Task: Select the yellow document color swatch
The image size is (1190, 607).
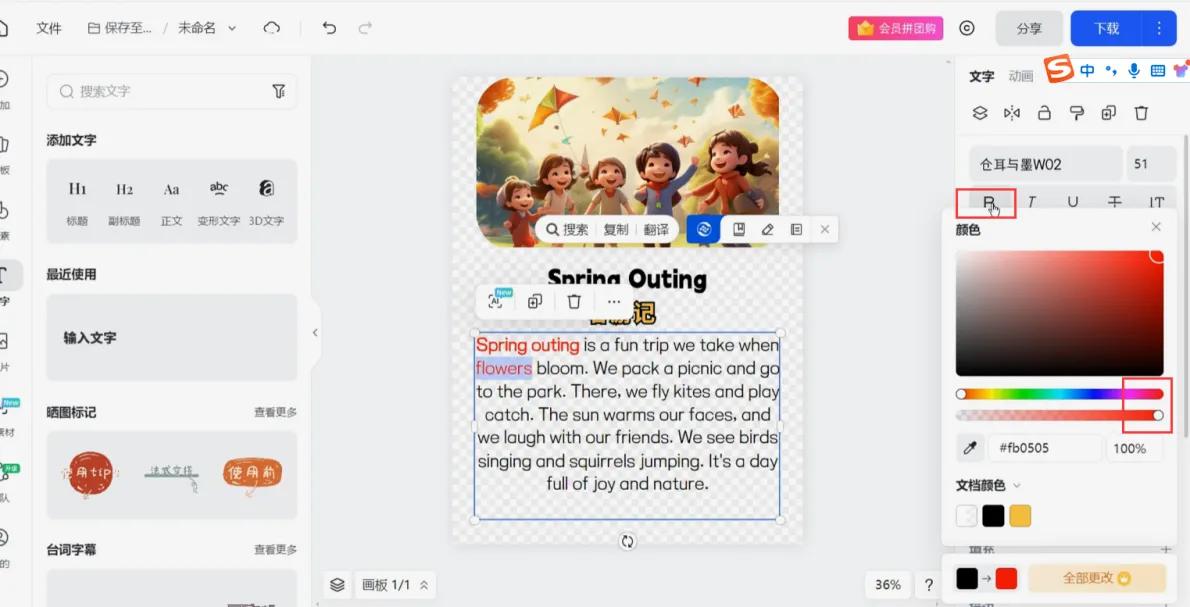Action: pyautogui.click(x=1020, y=516)
